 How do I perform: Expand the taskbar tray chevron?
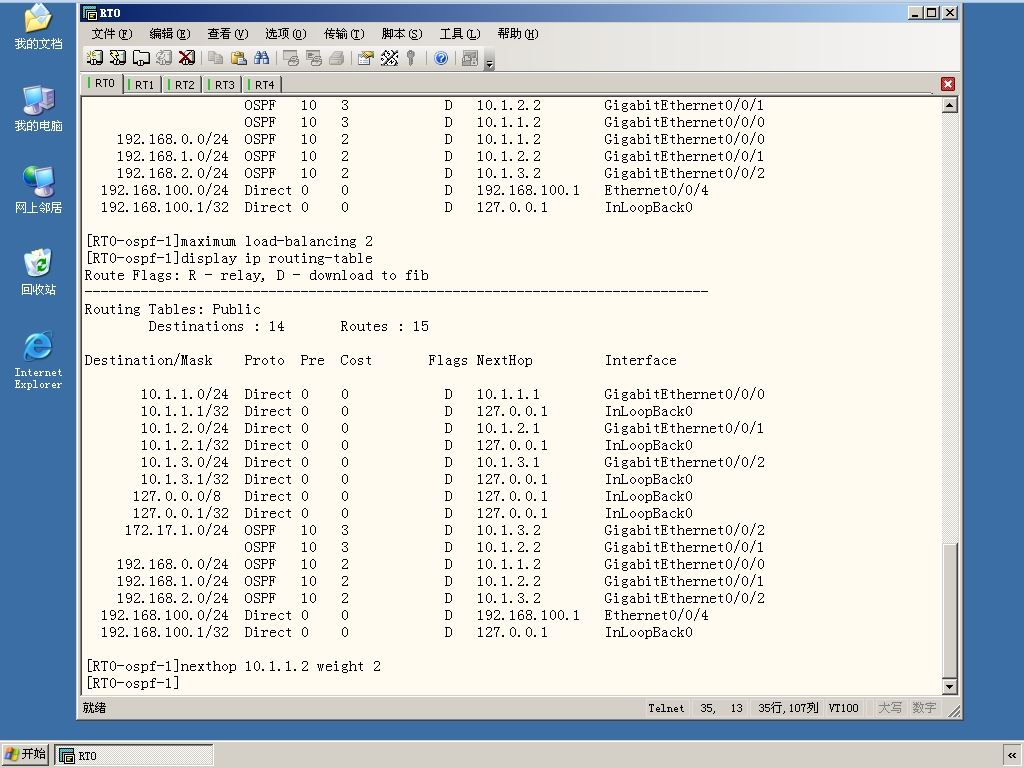[1012, 756]
